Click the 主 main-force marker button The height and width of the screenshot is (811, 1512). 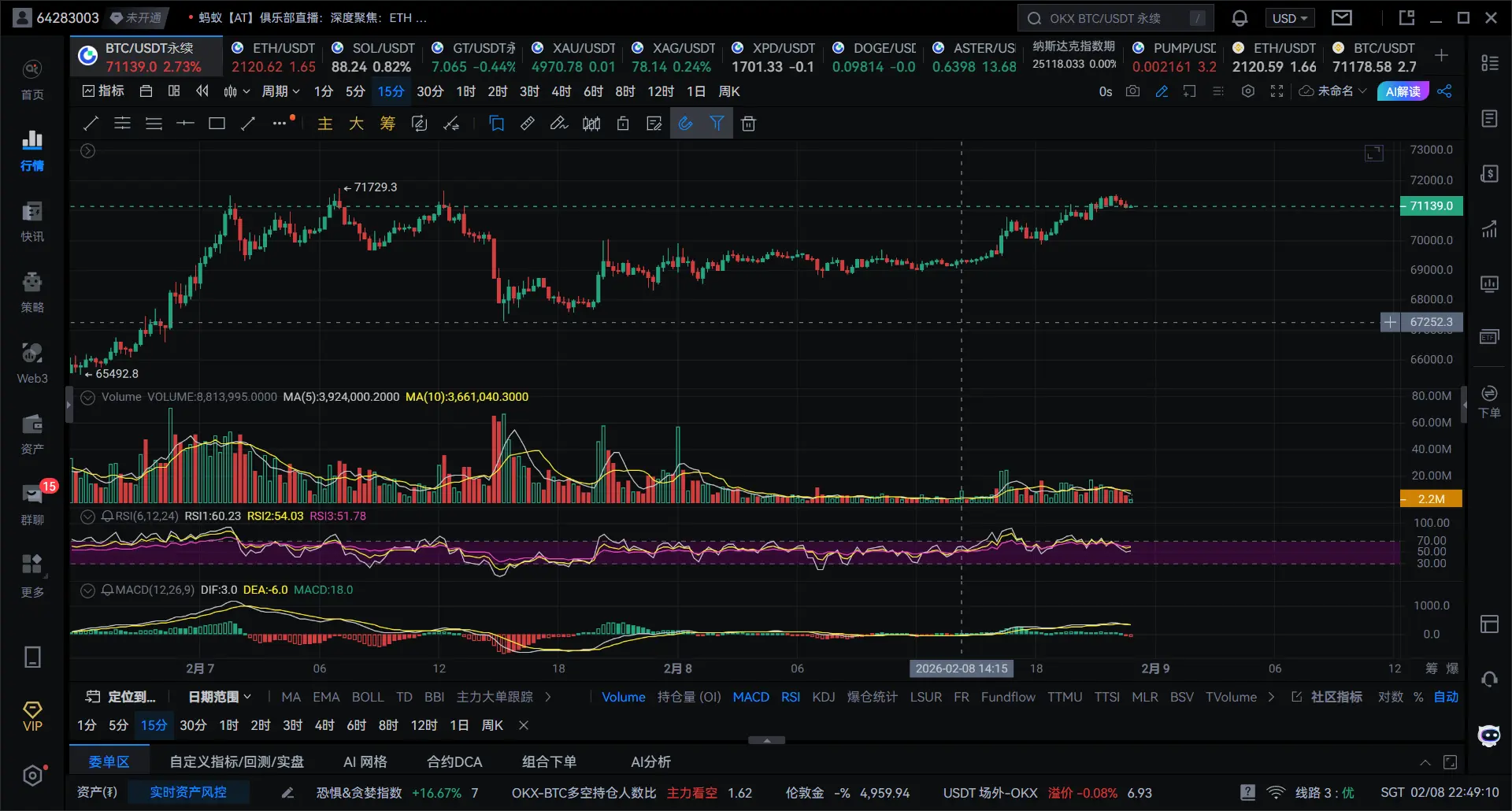[324, 124]
